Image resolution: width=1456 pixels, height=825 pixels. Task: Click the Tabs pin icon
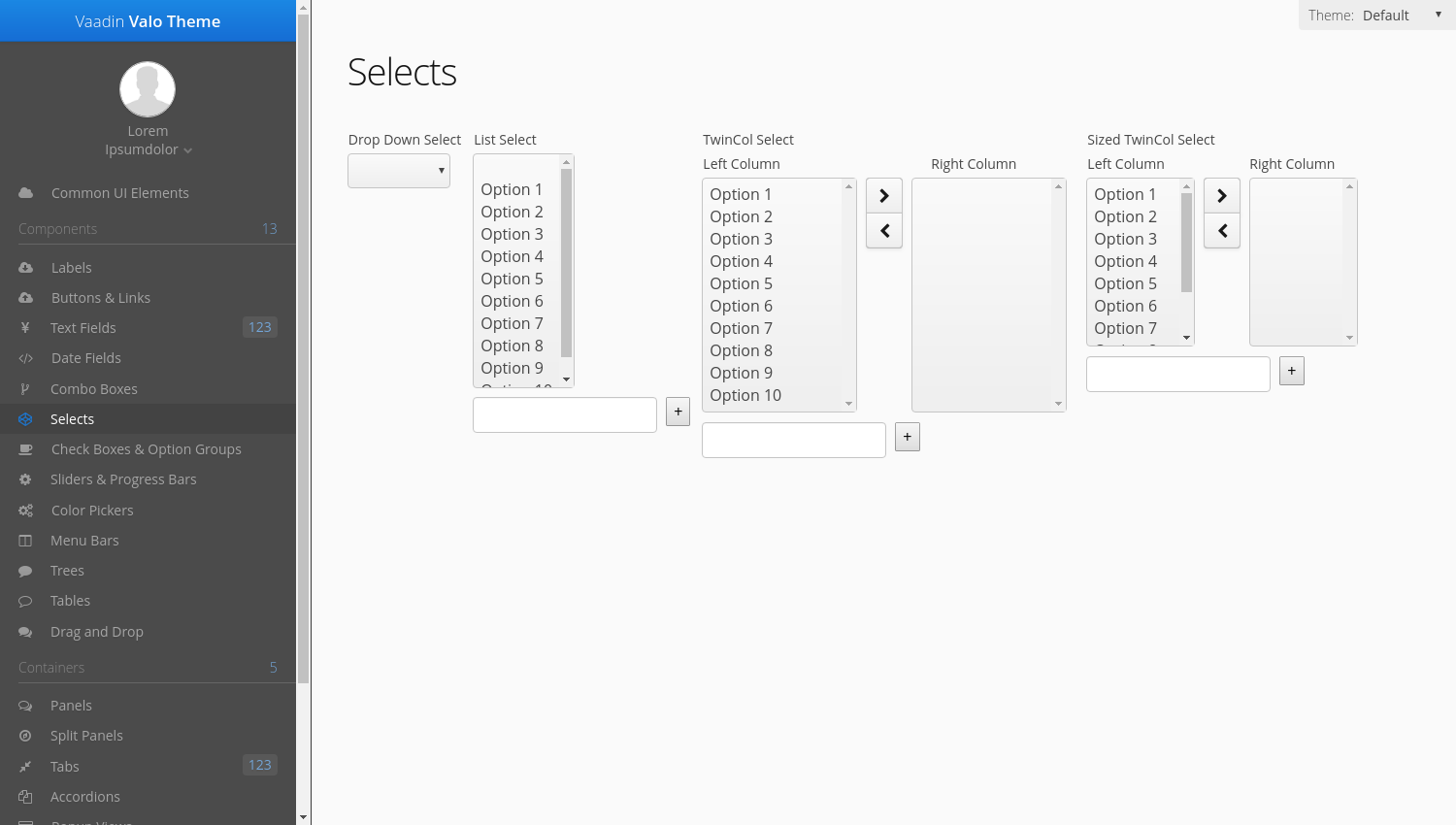tap(25, 767)
